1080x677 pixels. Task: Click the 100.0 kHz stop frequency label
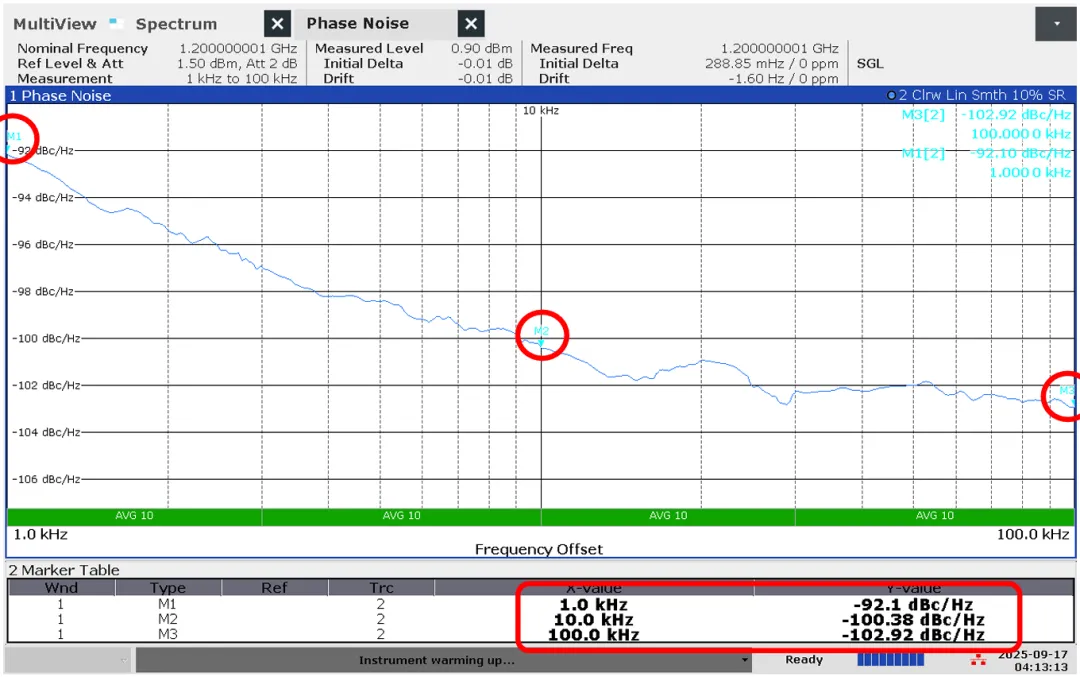point(1032,534)
